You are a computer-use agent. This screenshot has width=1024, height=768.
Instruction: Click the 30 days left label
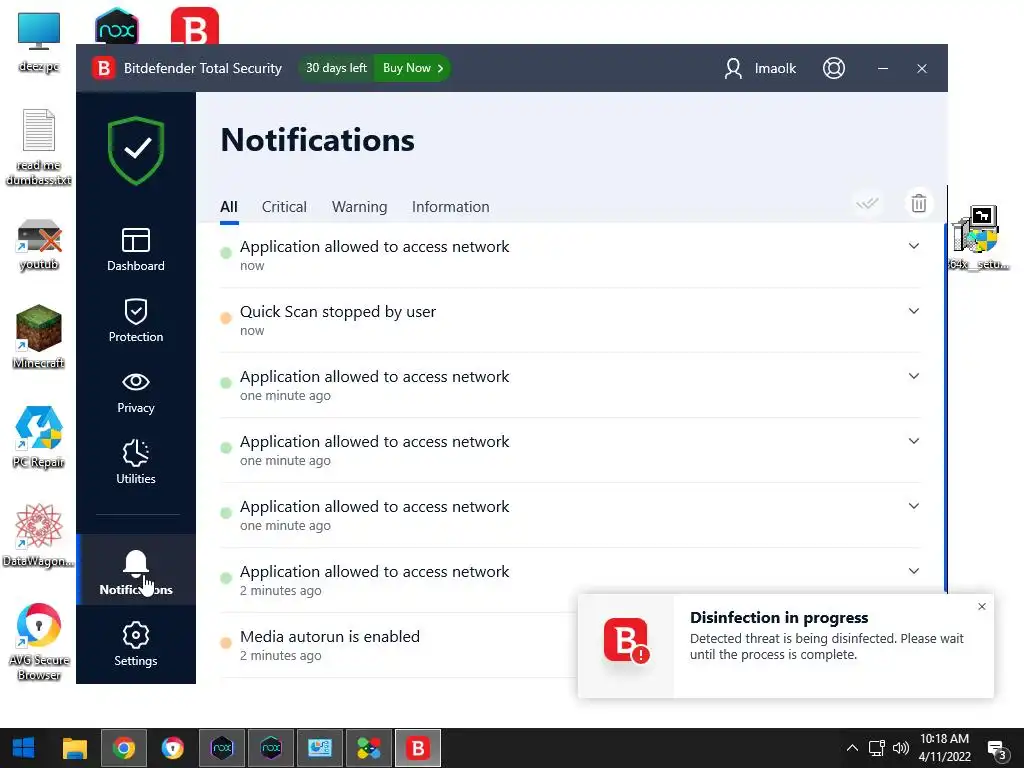(336, 68)
